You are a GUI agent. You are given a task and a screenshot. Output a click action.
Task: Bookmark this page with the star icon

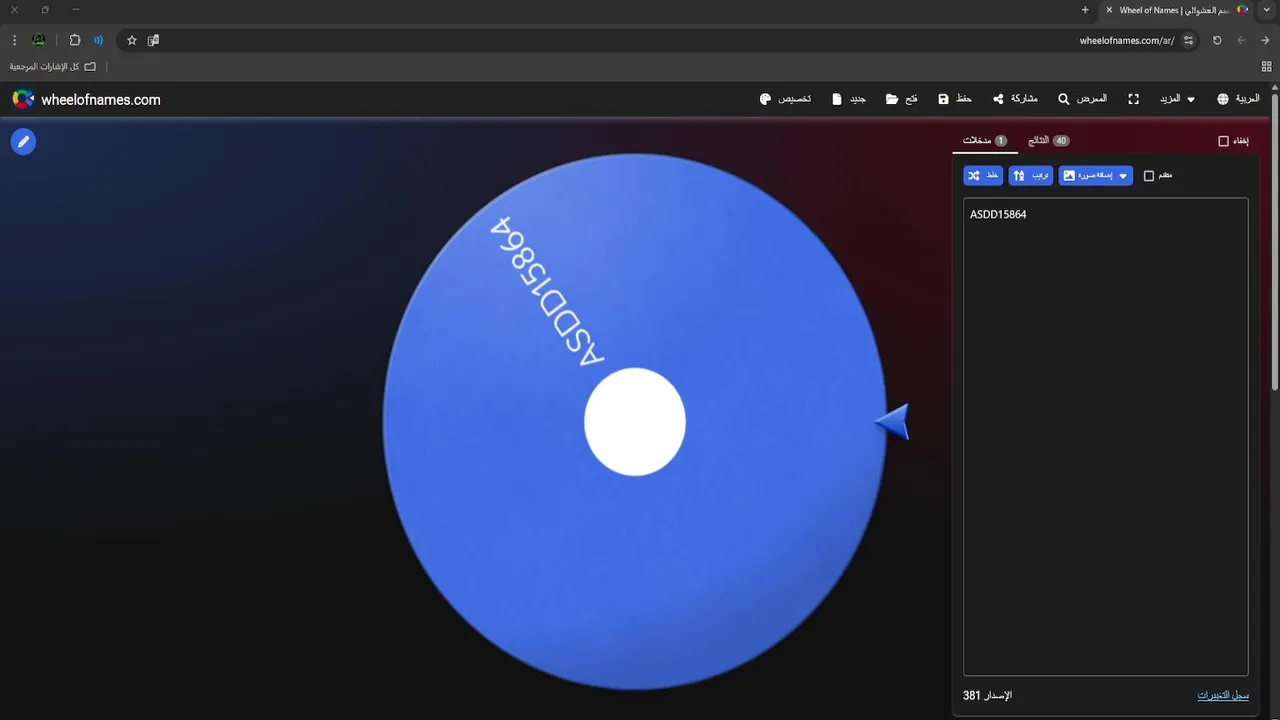(x=131, y=40)
